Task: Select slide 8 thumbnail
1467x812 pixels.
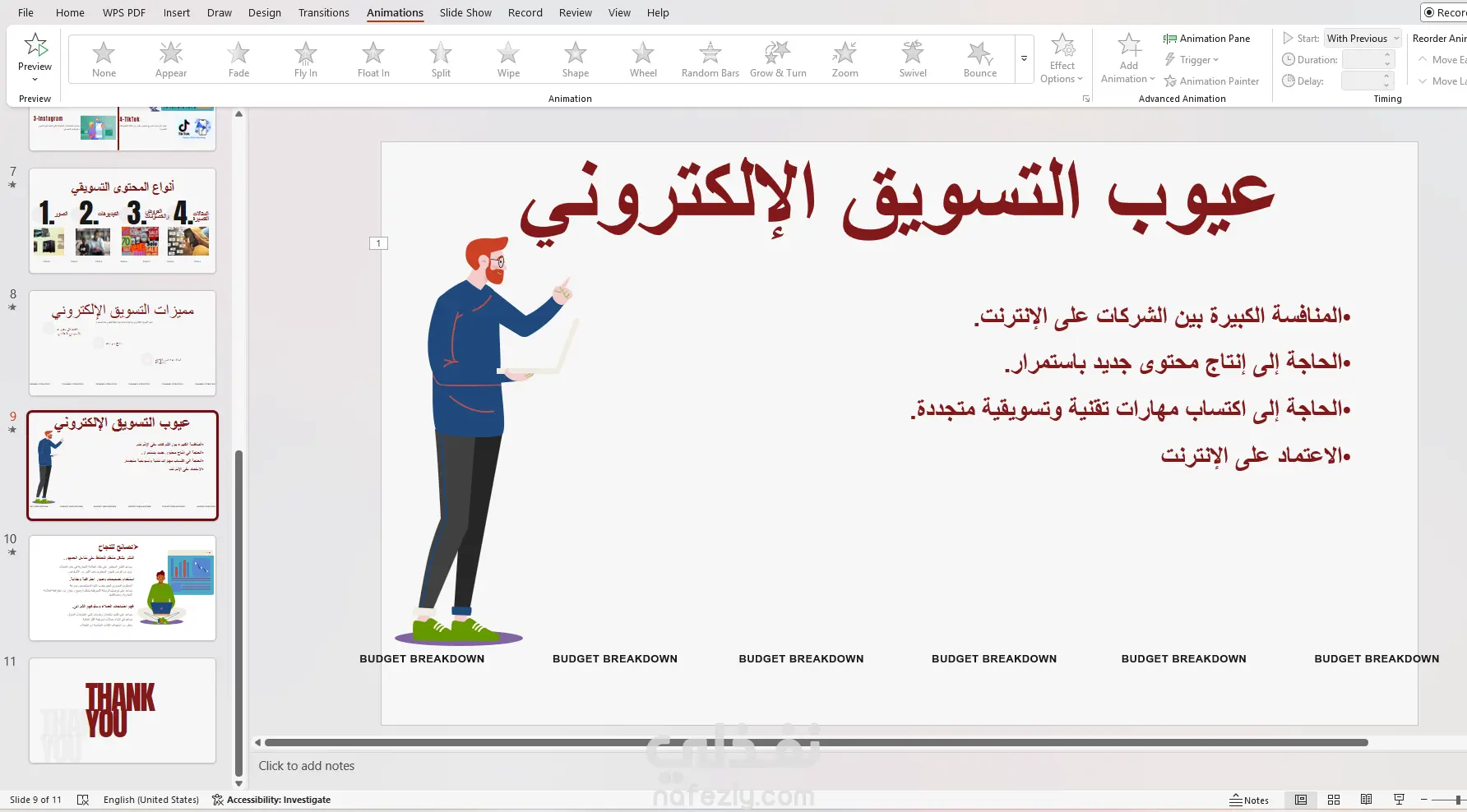Action: tap(123, 343)
